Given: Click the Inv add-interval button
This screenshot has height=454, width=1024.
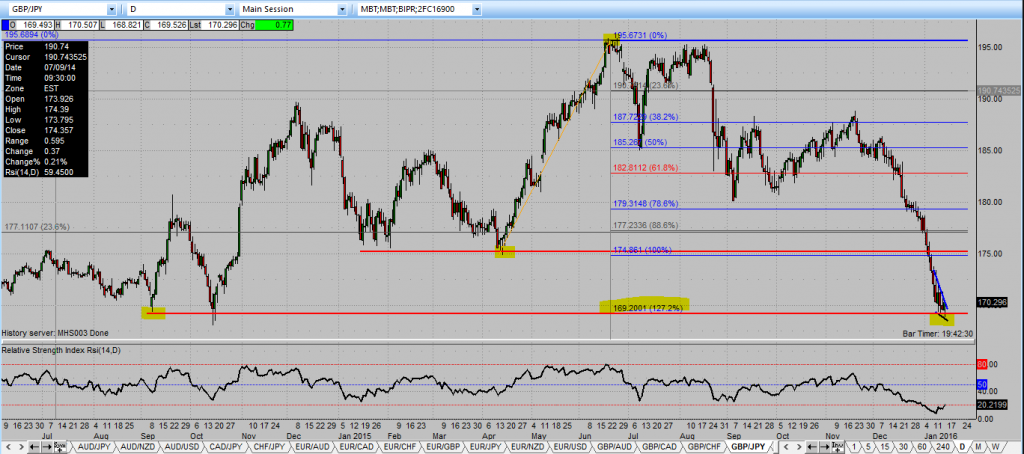Looking at the screenshot, I should click(837, 447).
